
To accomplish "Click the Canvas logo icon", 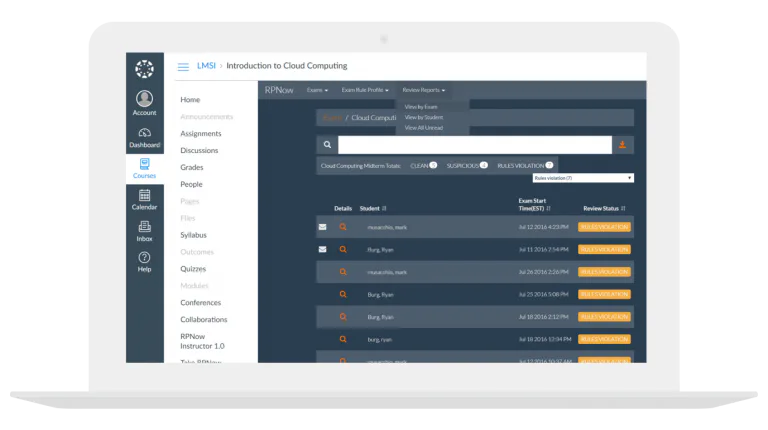I will pyautogui.click(x=144, y=69).
